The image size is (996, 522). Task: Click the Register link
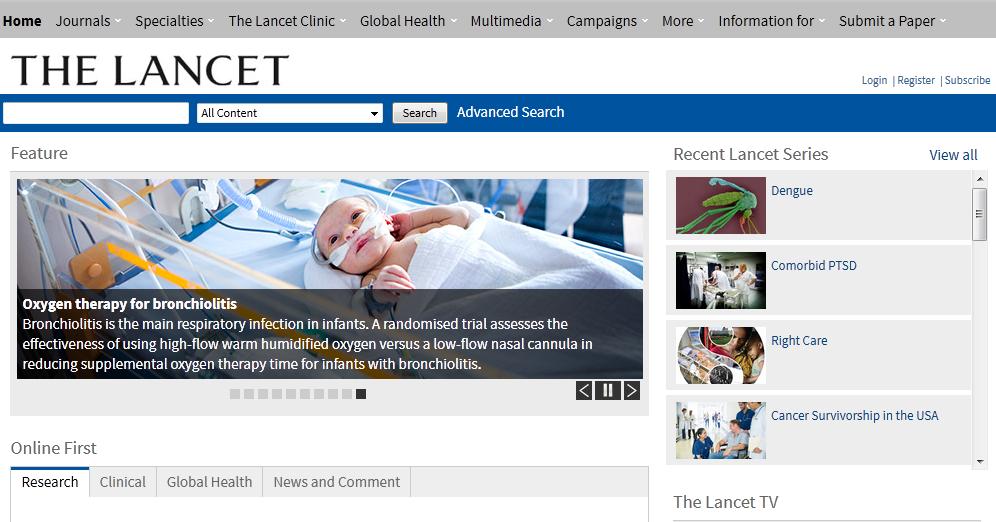tap(915, 80)
